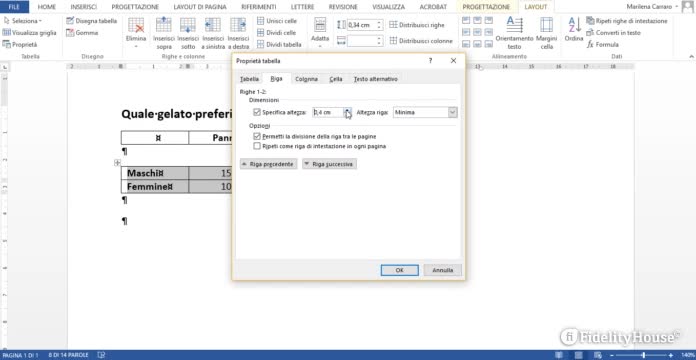Image resolution: width=696 pixels, height=360 pixels.
Task: Open the Elimina delete dropdown
Action: click(x=136, y=33)
